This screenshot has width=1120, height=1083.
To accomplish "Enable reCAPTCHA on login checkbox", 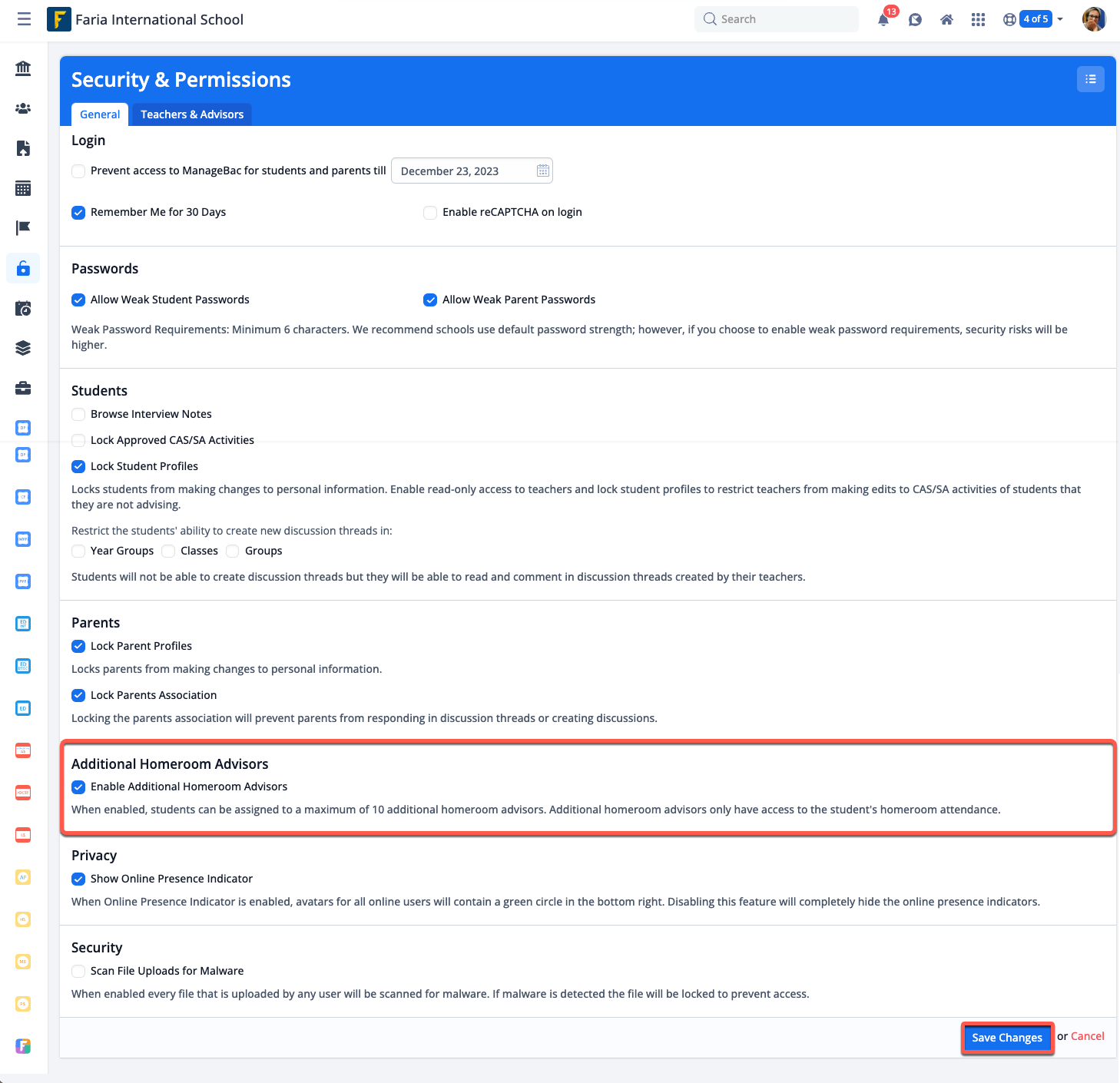I will 430,213.
